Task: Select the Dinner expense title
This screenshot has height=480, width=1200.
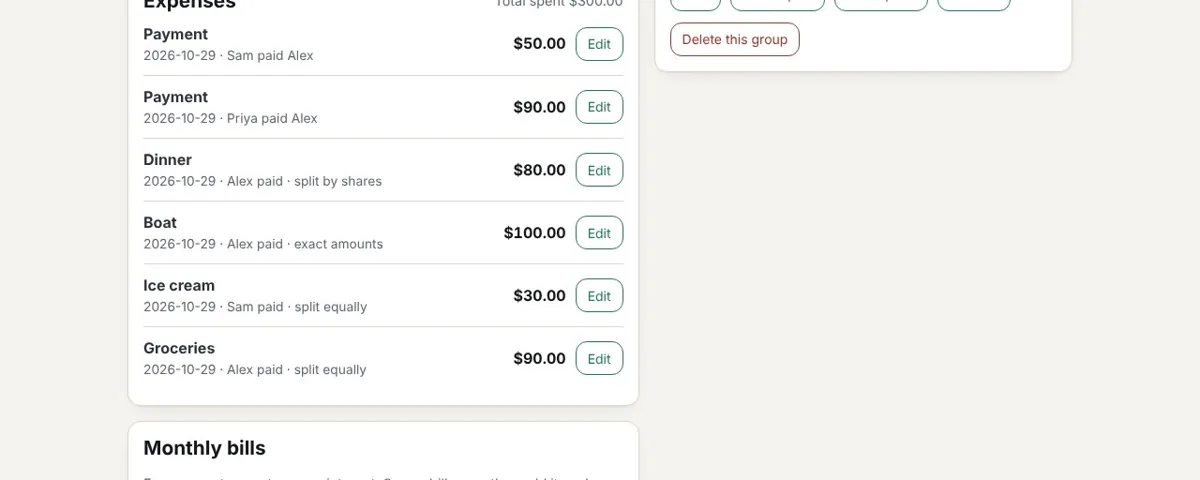Action: [x=167, y=160]
